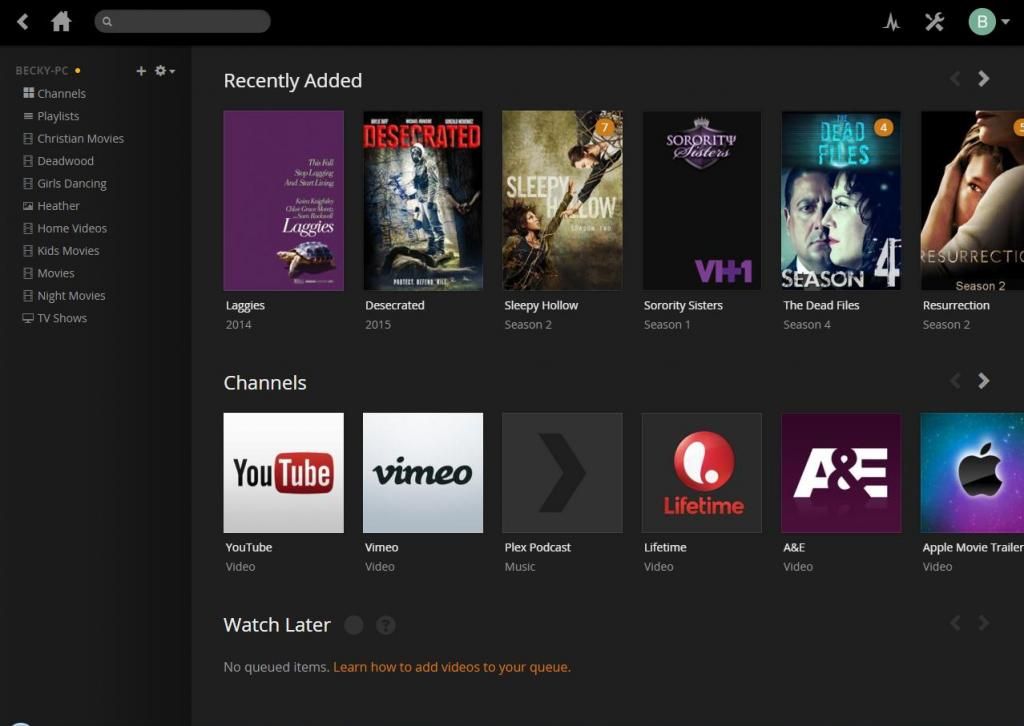The width and height of the screenshot is (1024, 726).
Task: Open the server gear dropdown menu
Action: (x=164, y=71)
